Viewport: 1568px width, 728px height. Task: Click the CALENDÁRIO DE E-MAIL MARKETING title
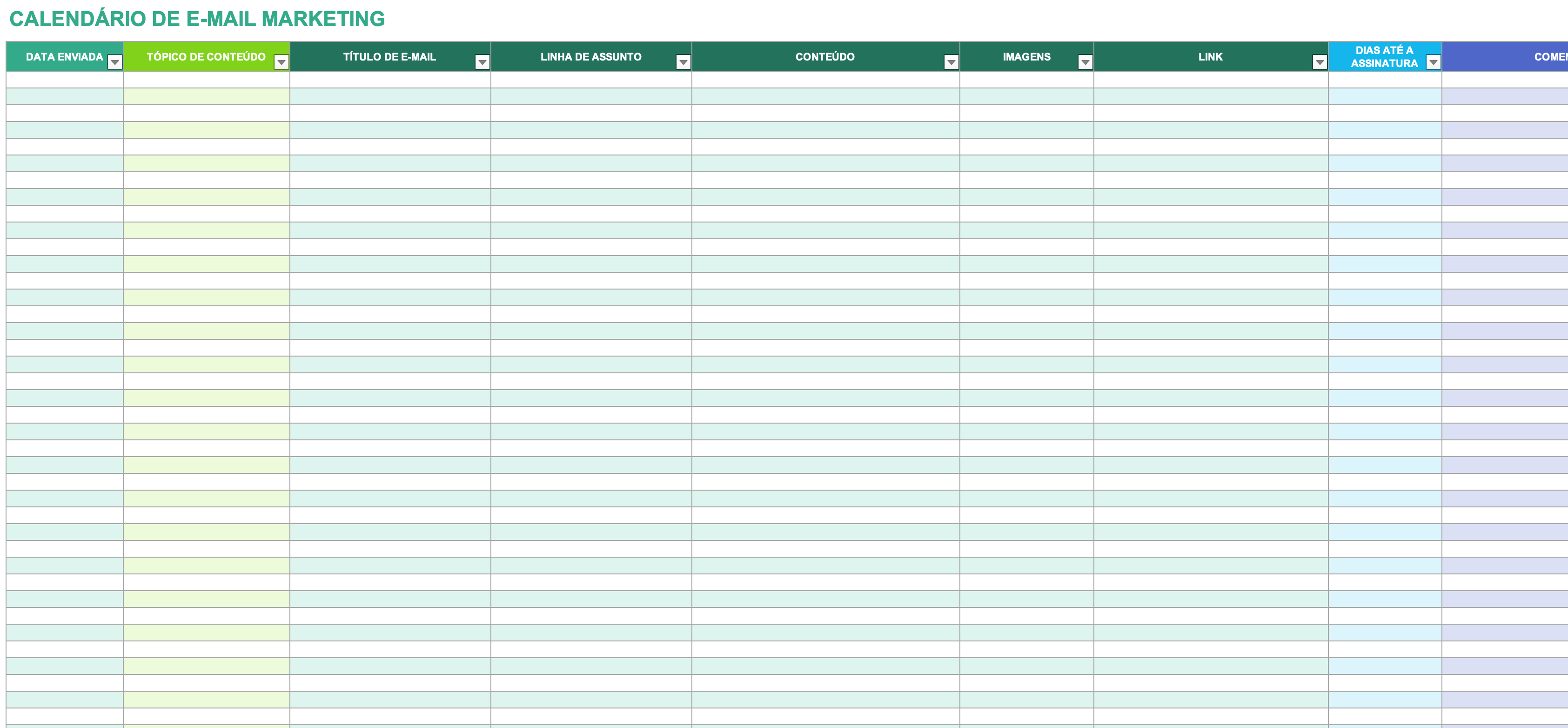(x=197, y=19)
